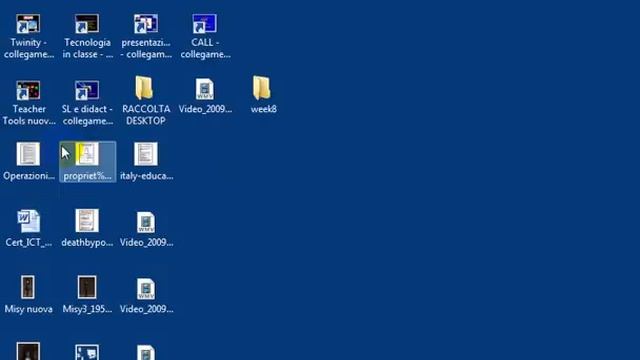The width and height of the screenshot is (640, 360).
Task: Click the Misy3_195... image thumbnail
Action: pos(87,287)
